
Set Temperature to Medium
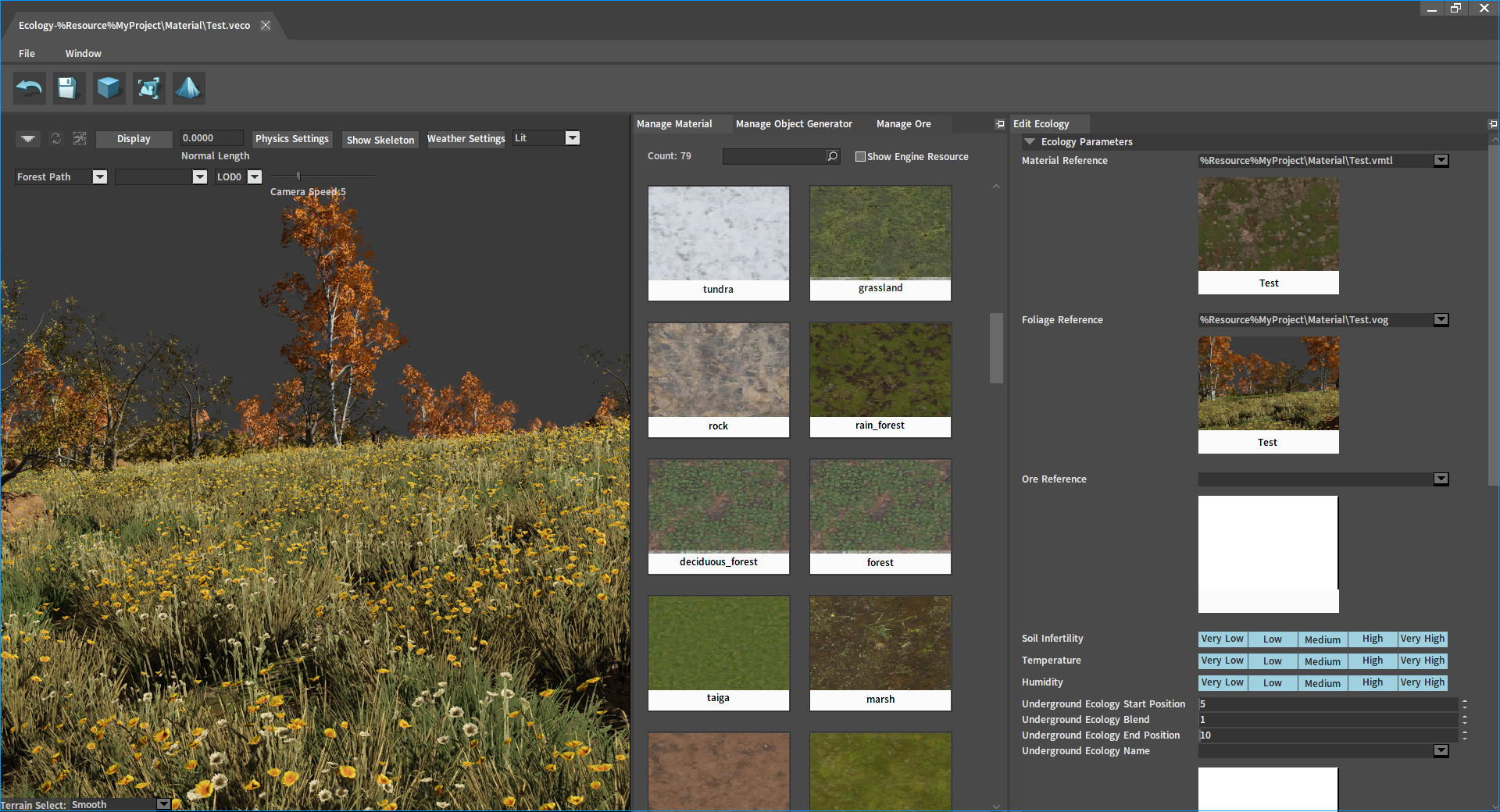pos(1323,661)
